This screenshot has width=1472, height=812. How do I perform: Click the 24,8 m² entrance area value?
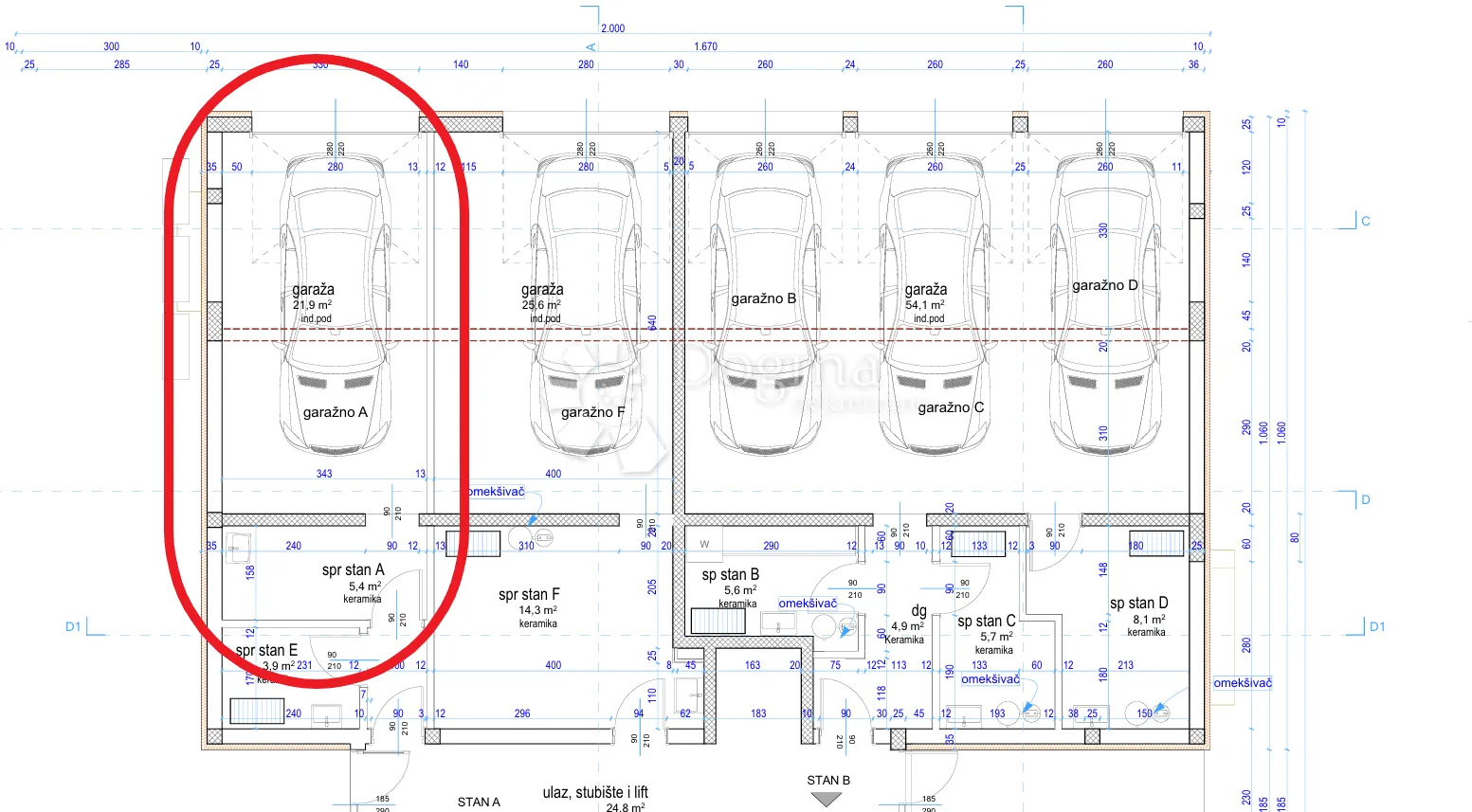[x=626, y=807]
